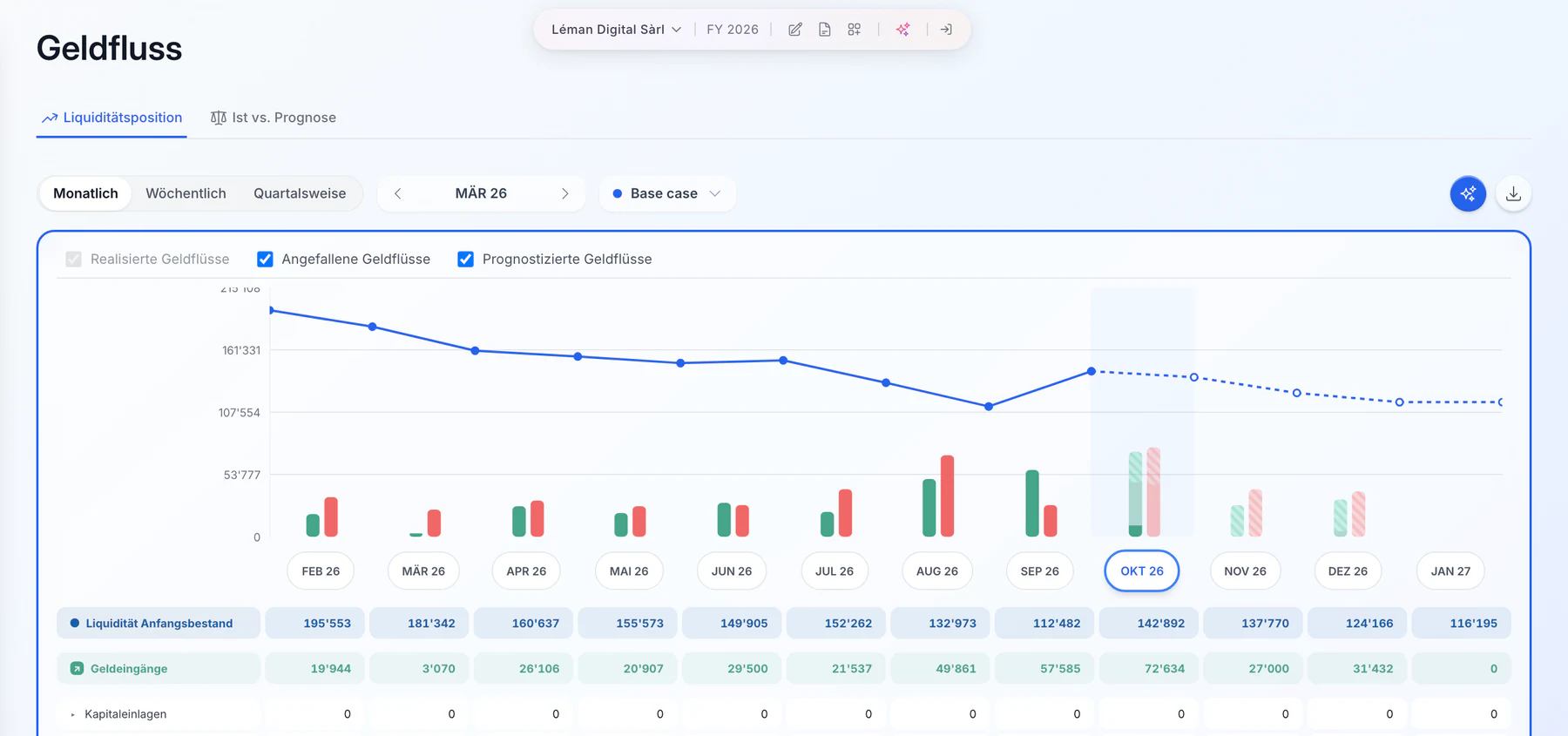The height and width of the screenshot is (736, 1568).
Task: Click the grid-plus widgets icon
Action: click(855, 30)
